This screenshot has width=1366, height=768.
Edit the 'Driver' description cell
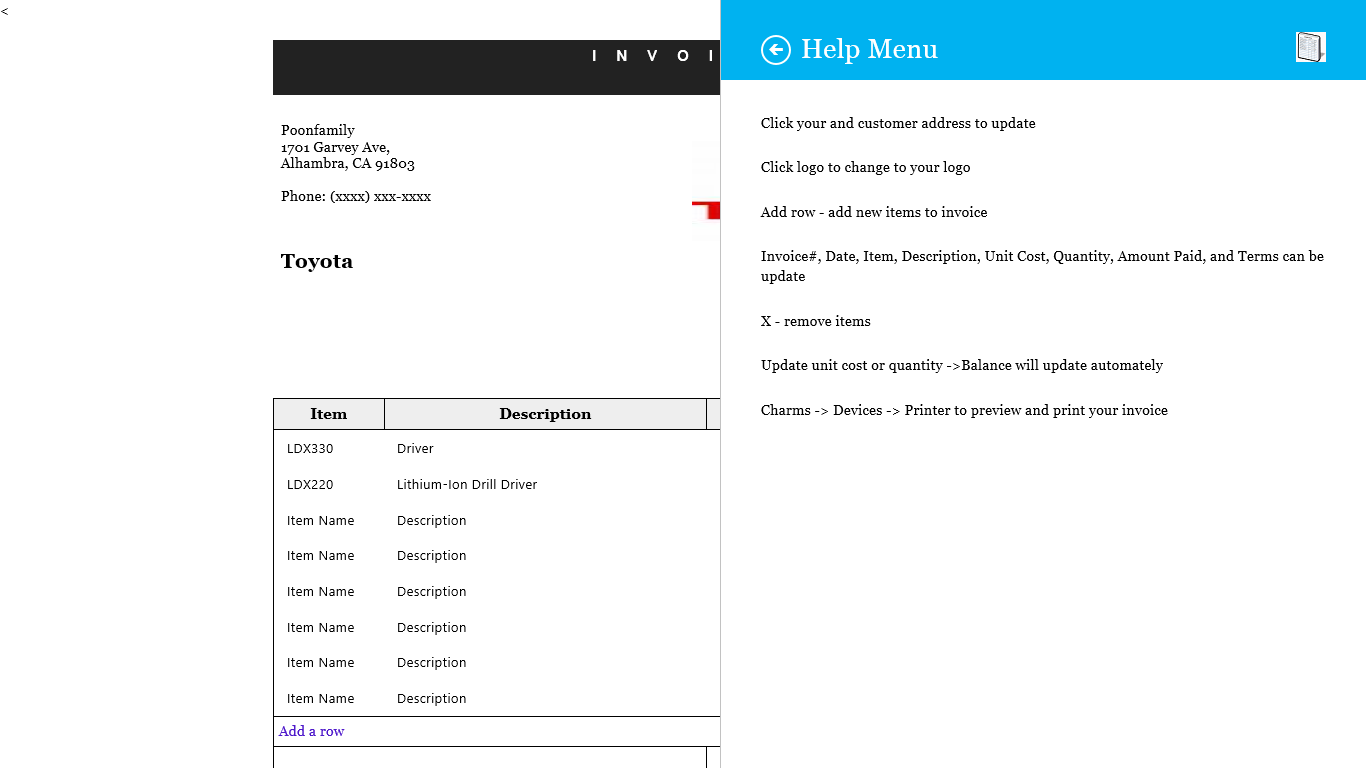coord(415,449)
